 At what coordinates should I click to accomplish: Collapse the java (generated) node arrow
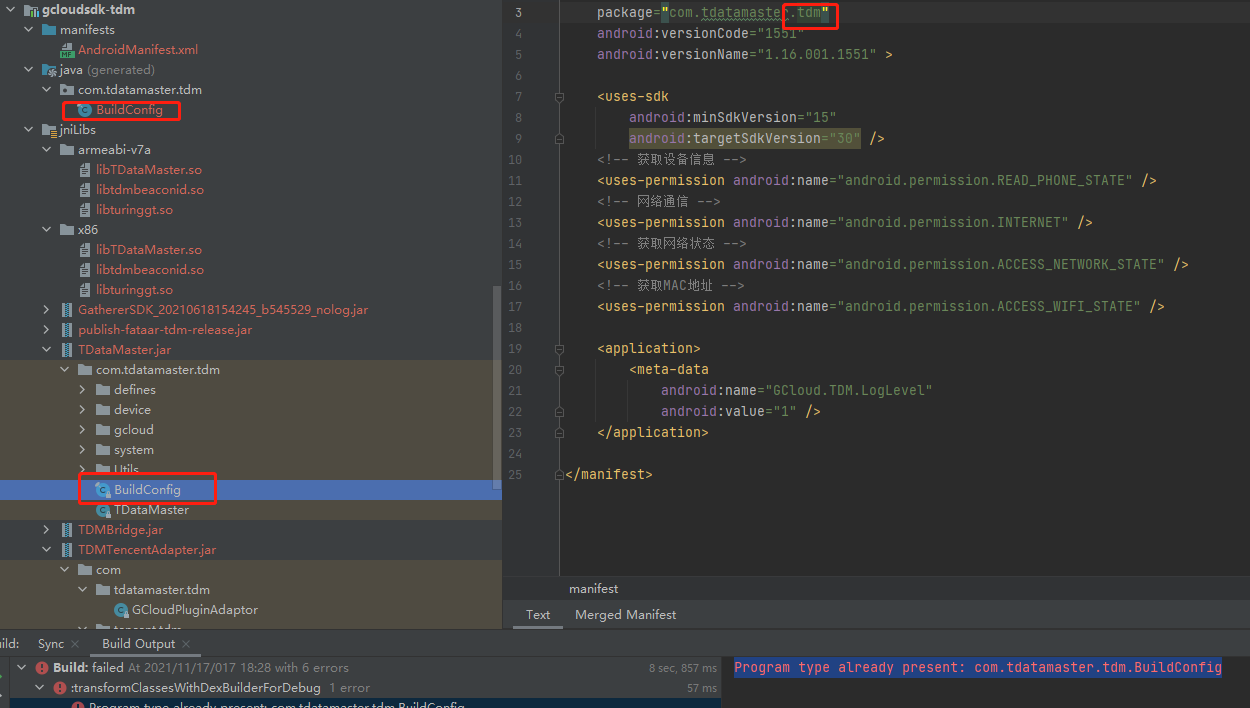point(29,70)
